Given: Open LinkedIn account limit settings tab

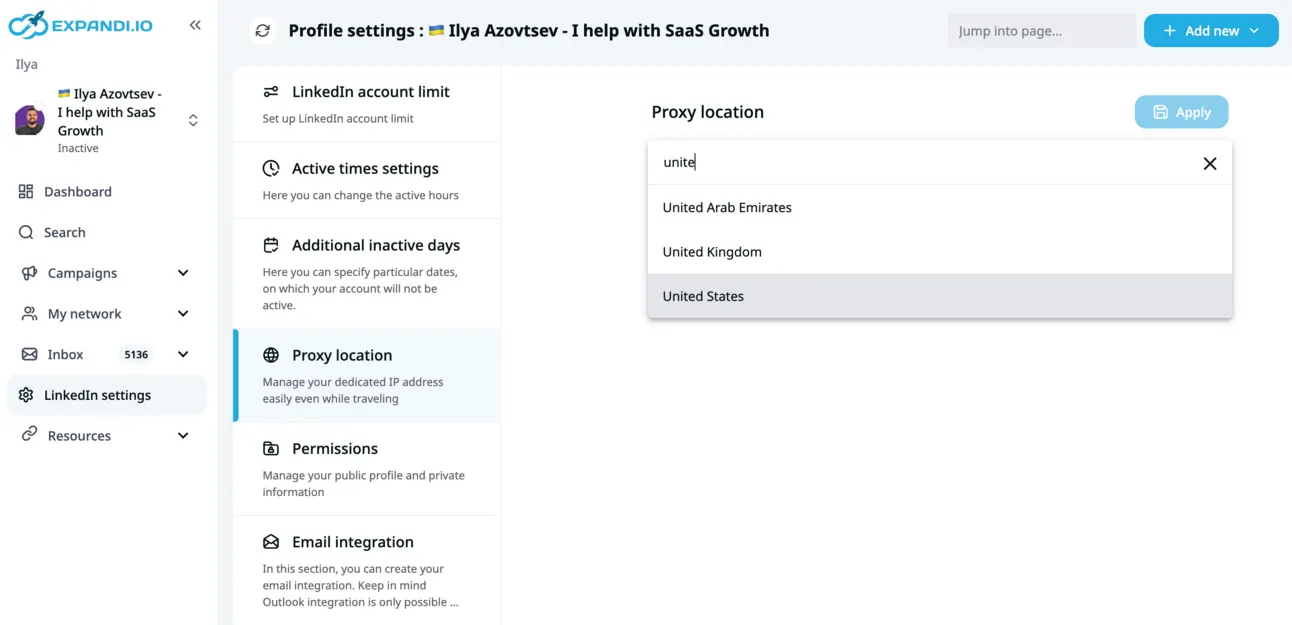Looking at the screenshot, I should point(367,104).
